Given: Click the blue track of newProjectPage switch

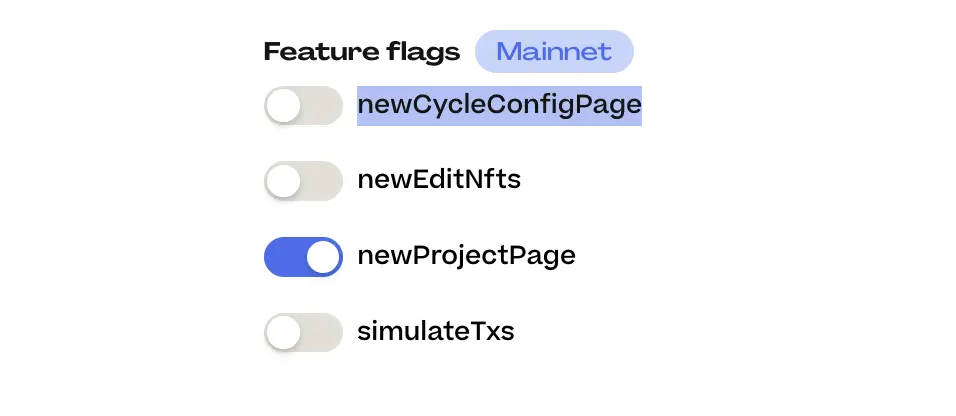Looking at the screenshot, I should click(x=284, y=257).
